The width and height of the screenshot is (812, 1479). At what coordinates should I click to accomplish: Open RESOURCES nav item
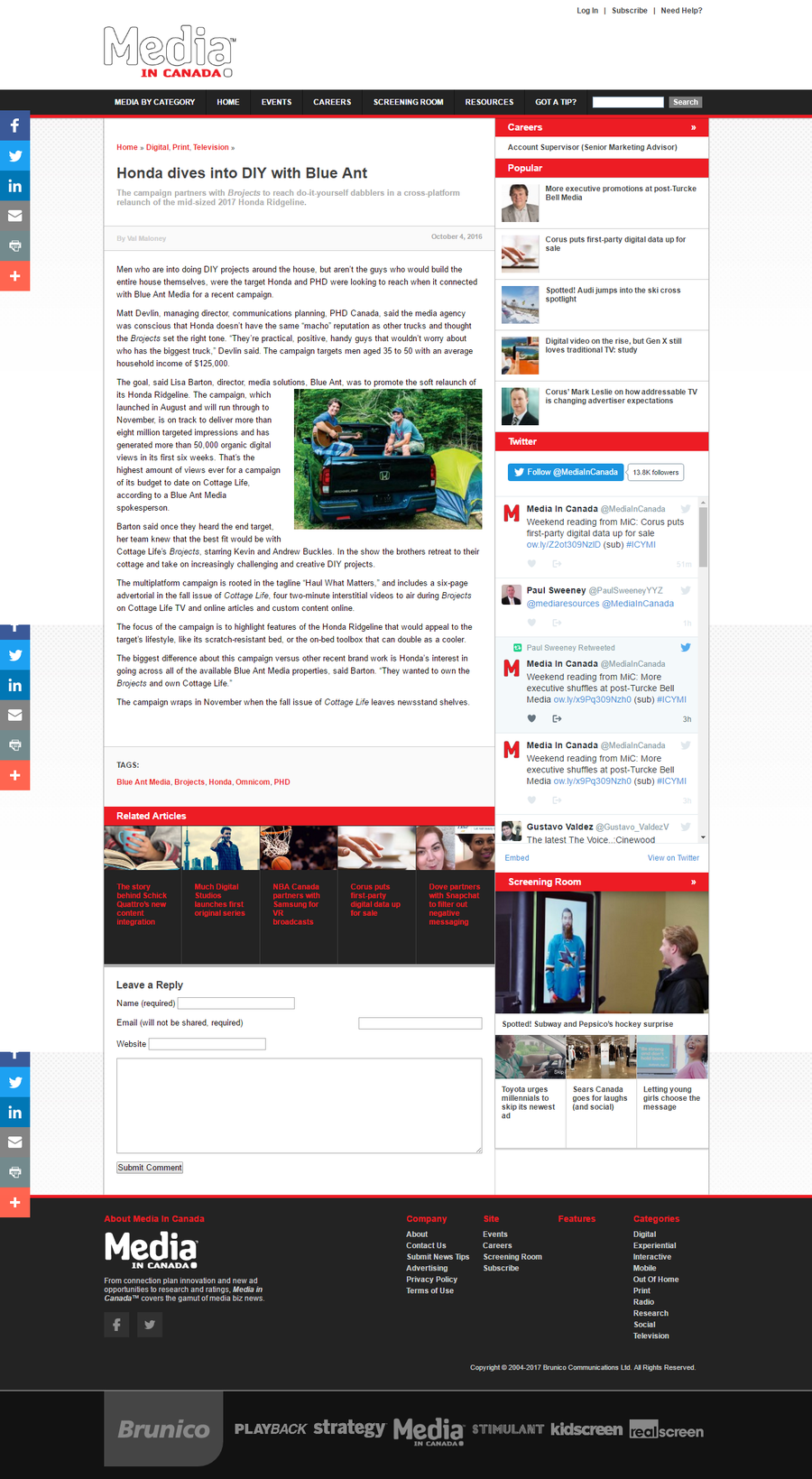coord(489,102)
